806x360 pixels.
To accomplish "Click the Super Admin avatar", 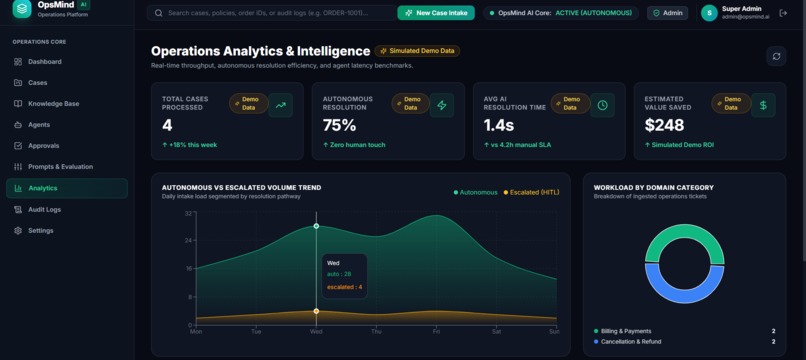I will (709, 13).
